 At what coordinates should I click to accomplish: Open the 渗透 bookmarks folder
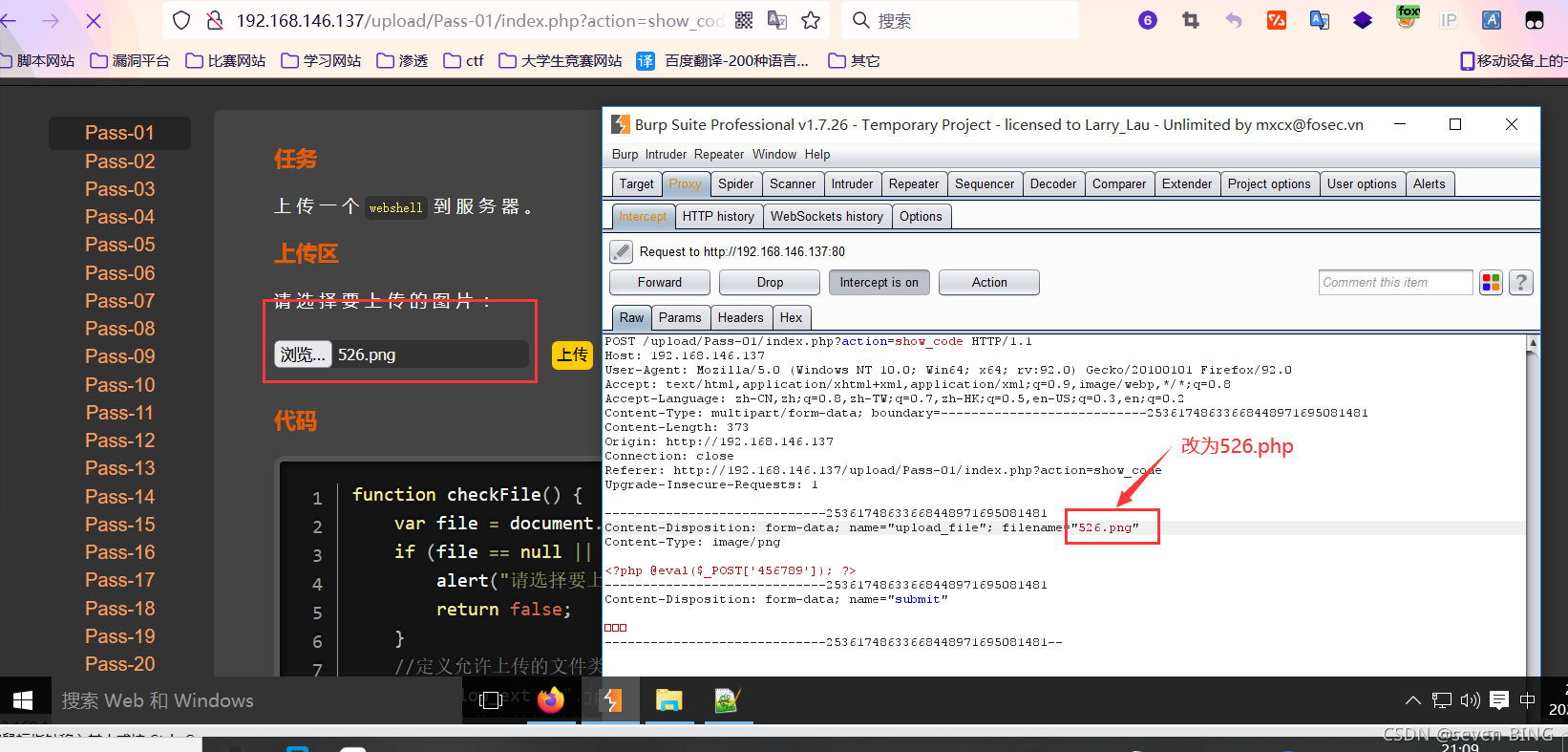point(402,60)
